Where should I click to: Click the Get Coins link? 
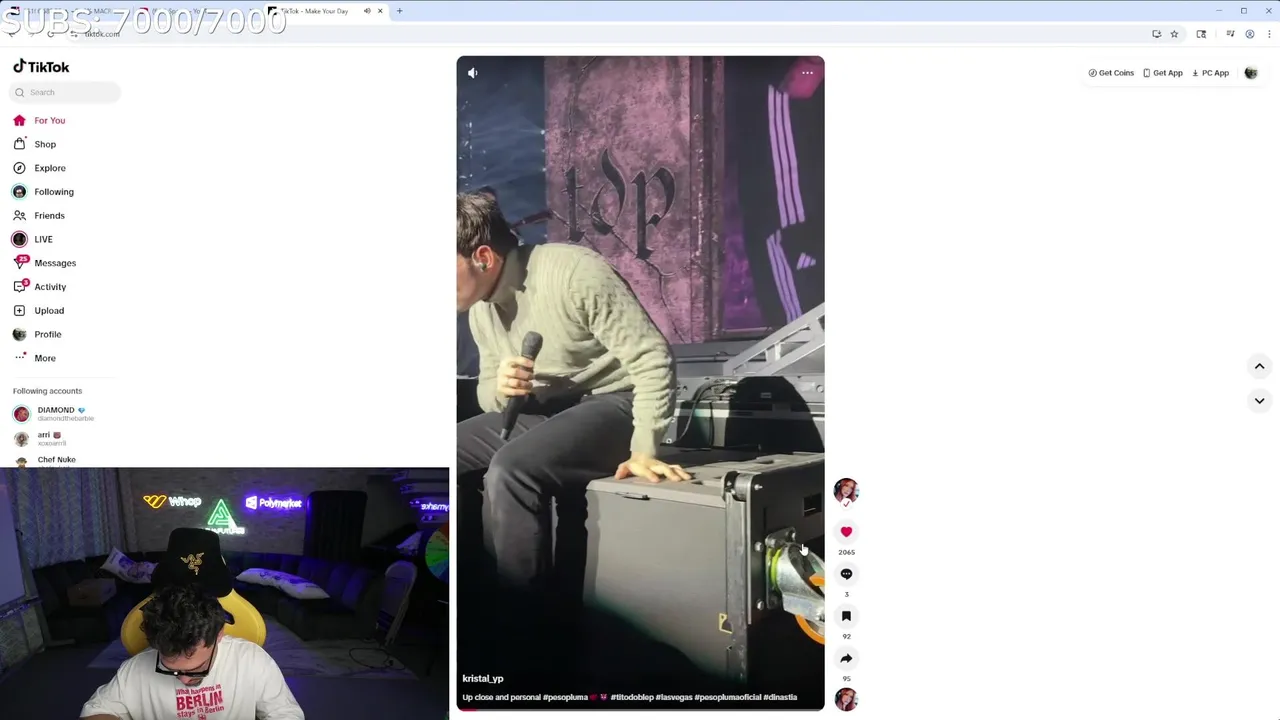[x=1111, y=73]
